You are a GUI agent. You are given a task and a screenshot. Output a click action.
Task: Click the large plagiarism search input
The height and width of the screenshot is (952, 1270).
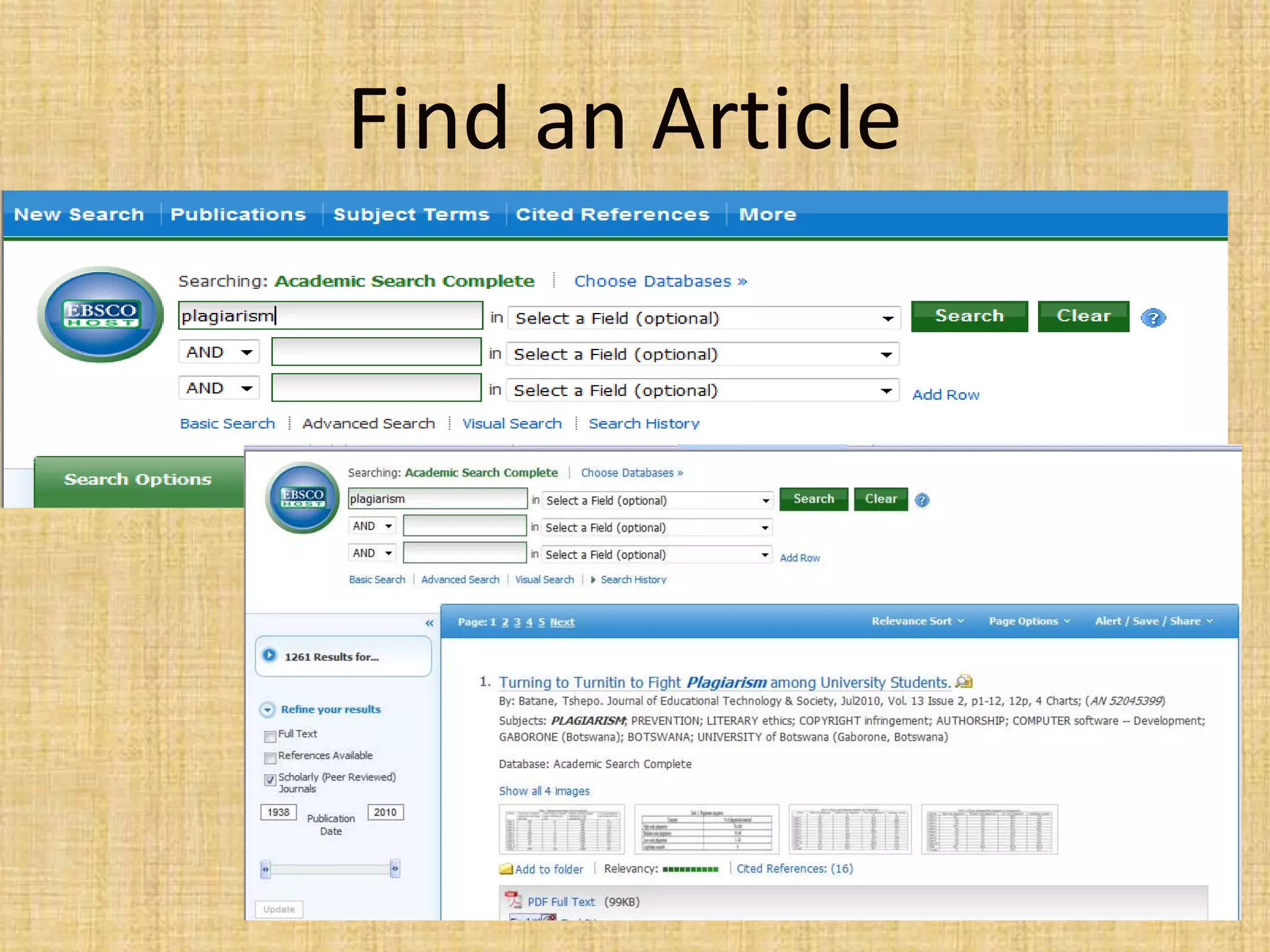[331, 316]
